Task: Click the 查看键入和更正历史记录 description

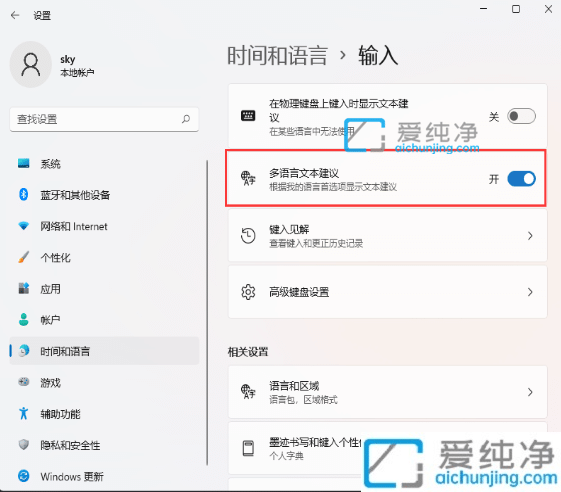Action: click(316, 243)
